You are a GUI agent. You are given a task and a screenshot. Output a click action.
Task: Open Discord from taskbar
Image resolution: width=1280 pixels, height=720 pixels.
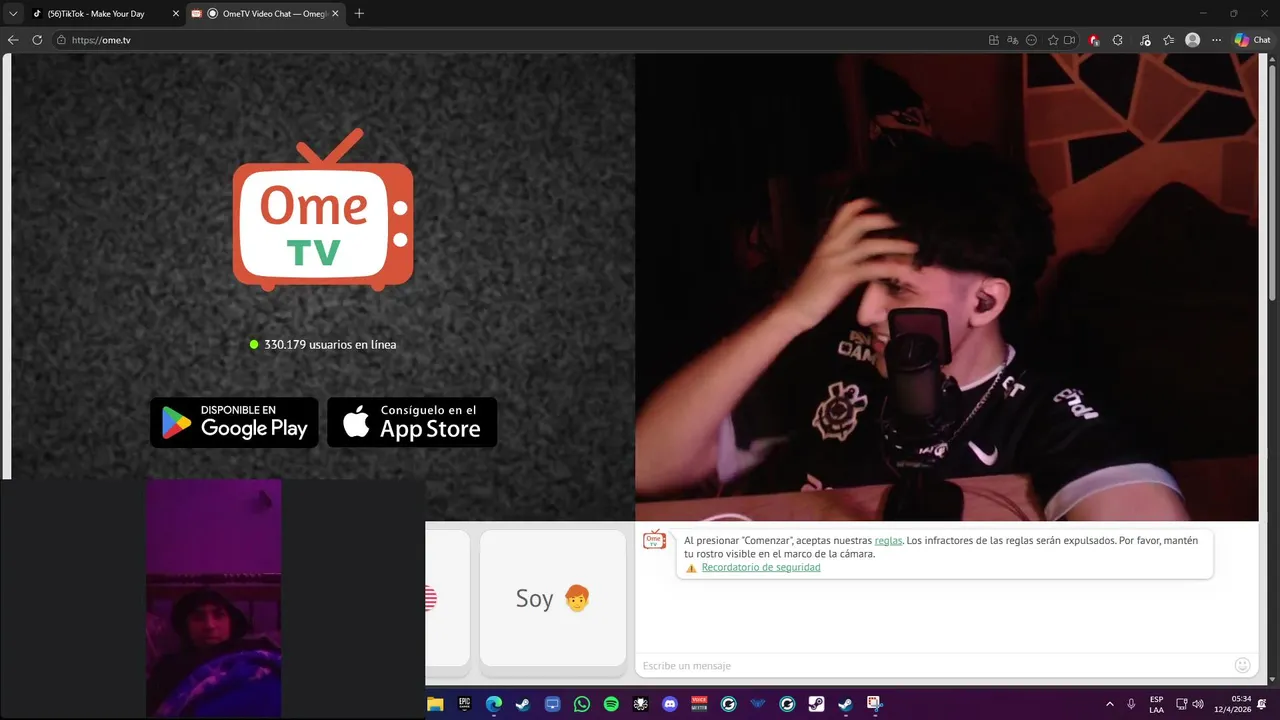click(670, 704)
